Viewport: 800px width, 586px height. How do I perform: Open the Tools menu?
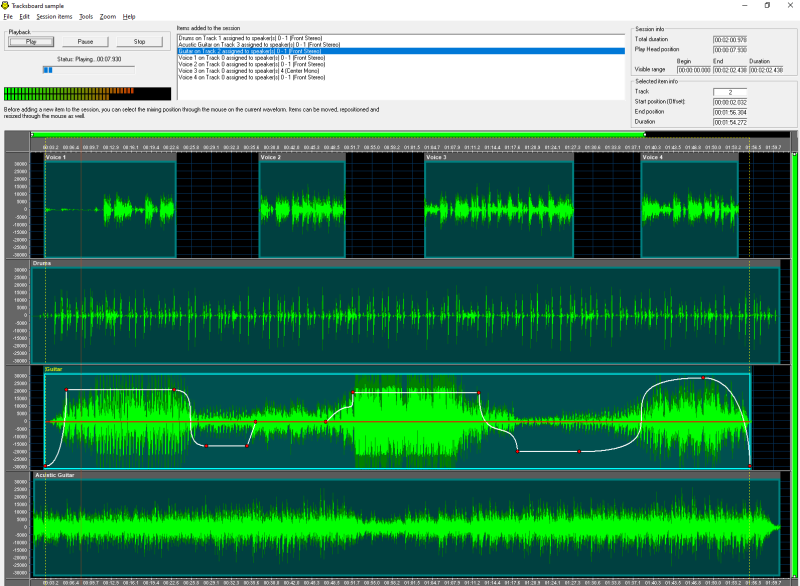[86, 17]
